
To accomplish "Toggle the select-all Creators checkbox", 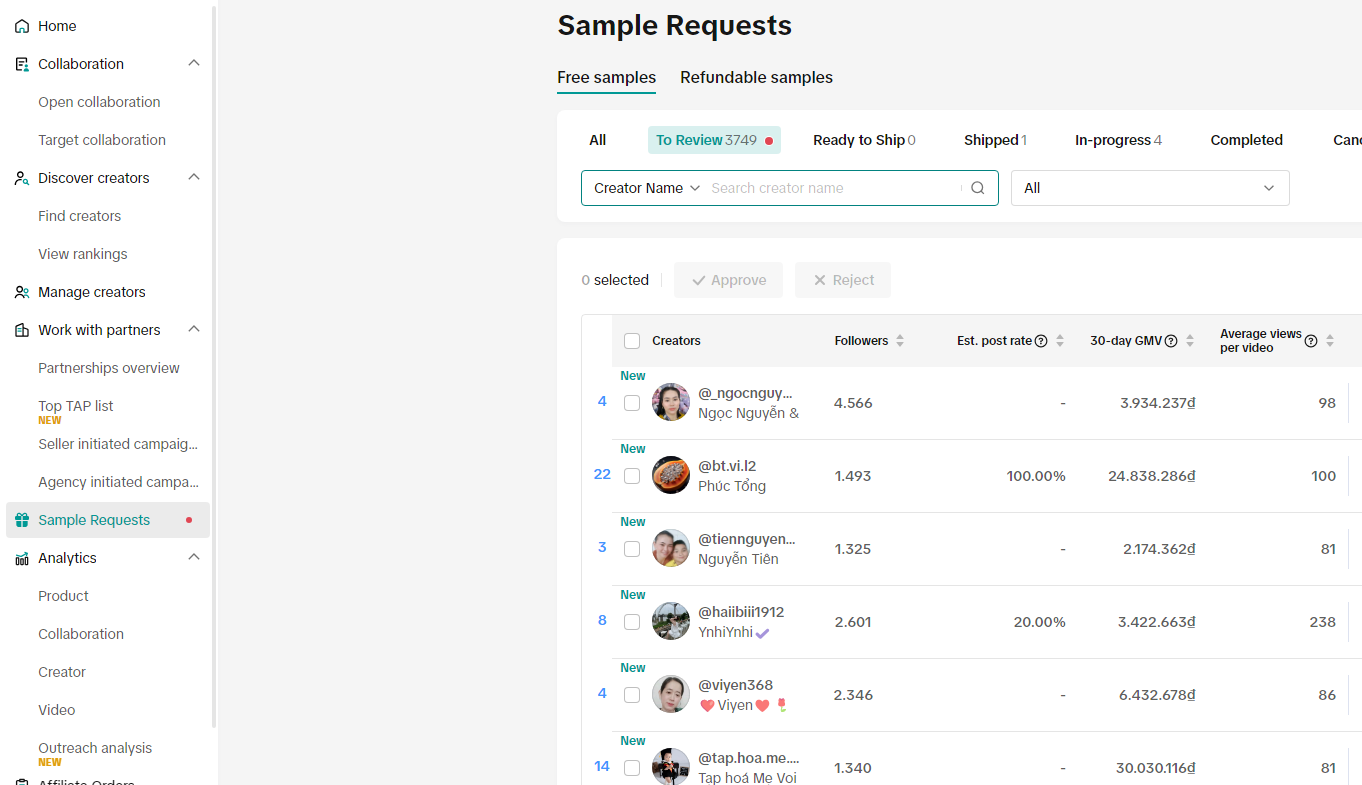I will (x=632, y=341).
